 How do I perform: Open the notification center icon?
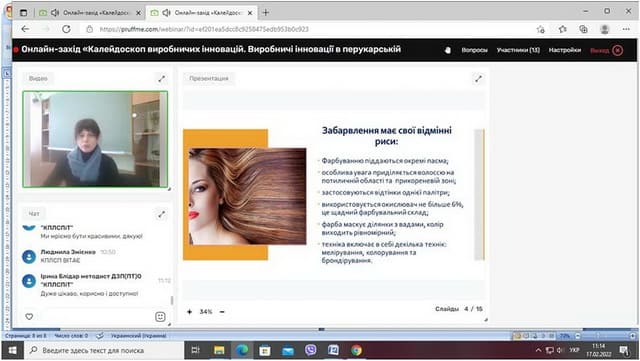point(624,350)
